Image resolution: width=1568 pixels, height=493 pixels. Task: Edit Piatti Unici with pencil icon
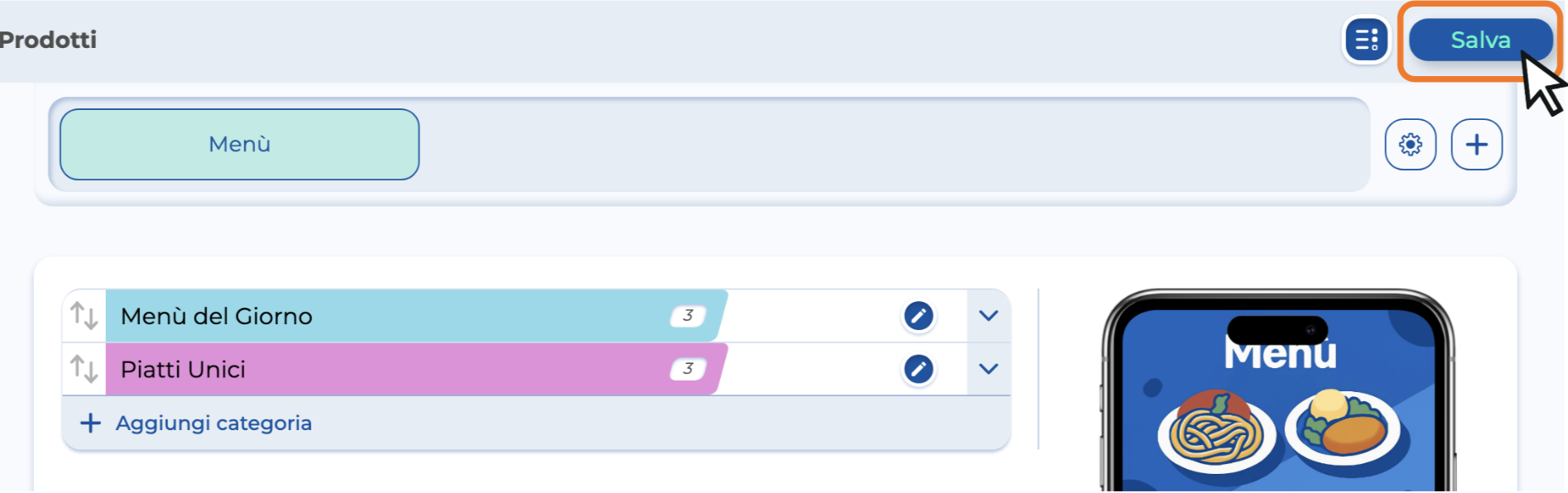(x=918, y=369)
